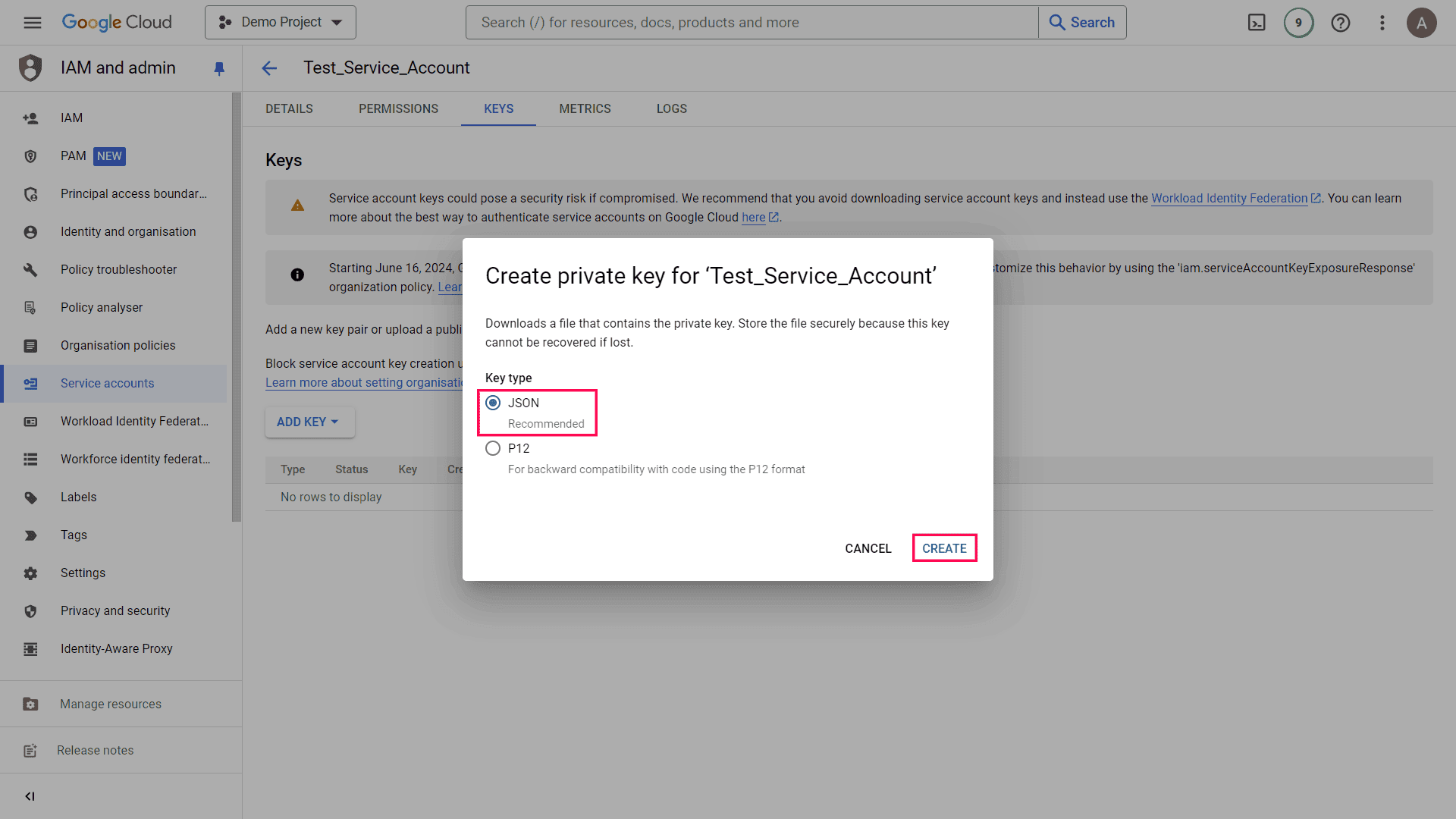This screenshot has height=819, width=1456.
Task: Click the pin icon beside IAM and admin
Action: 219,69
